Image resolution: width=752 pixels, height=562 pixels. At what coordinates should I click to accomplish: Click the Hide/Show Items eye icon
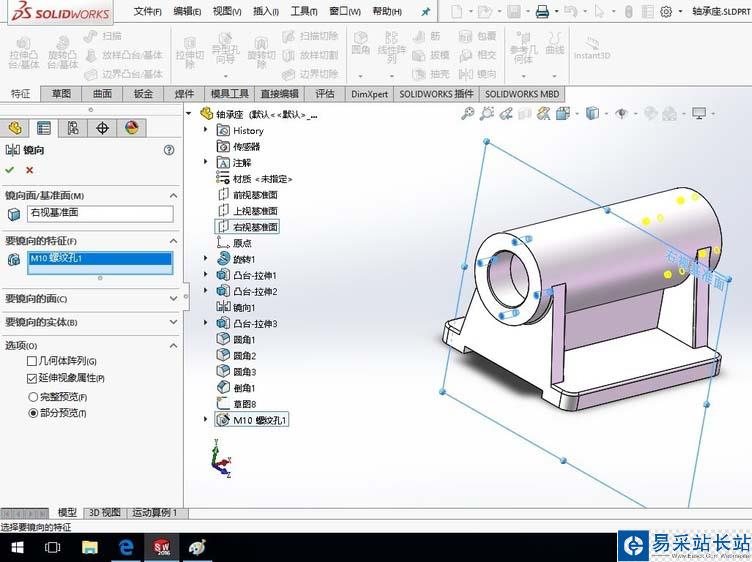click(x=622, y=114)
